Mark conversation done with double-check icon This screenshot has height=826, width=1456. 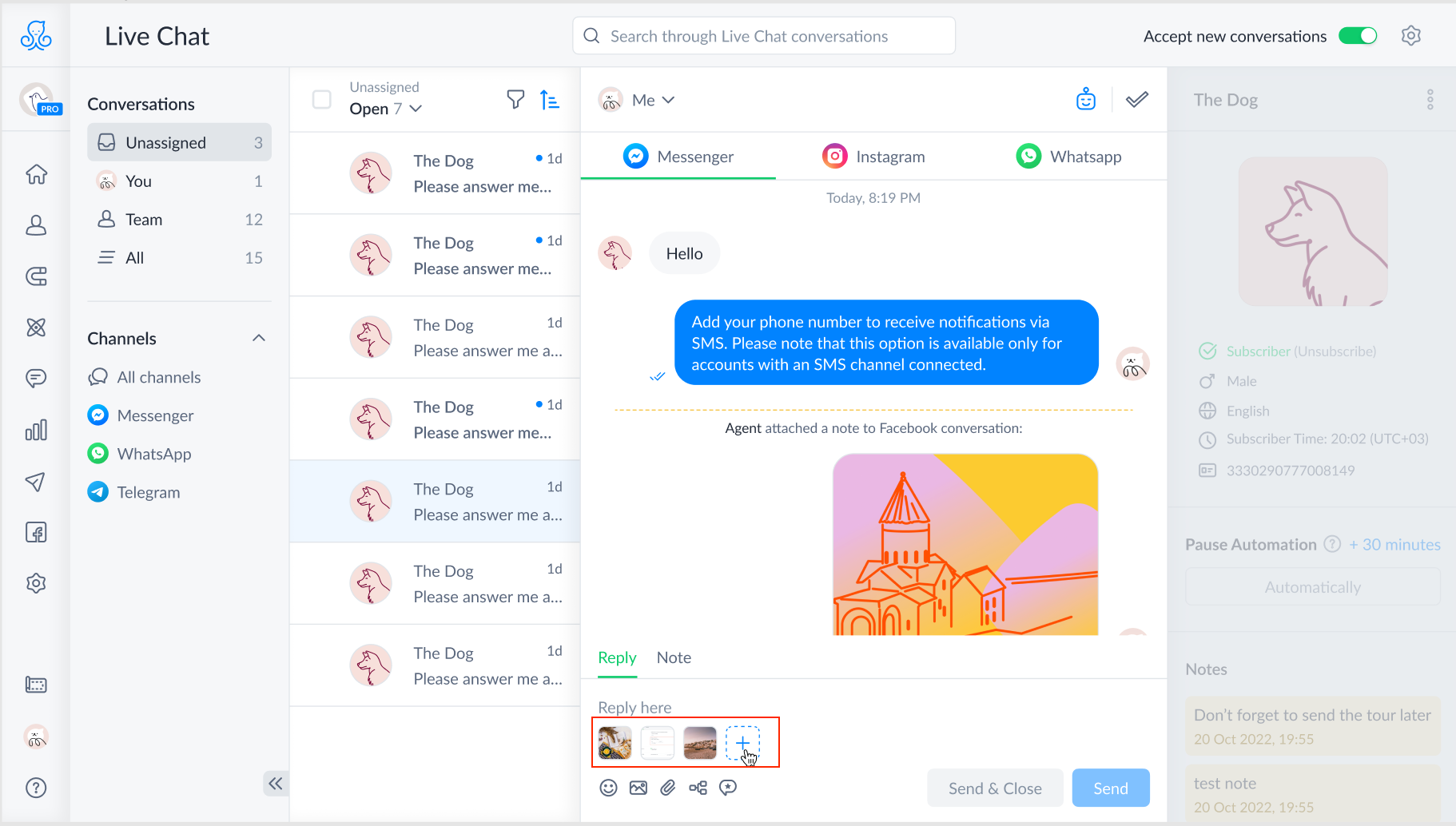(1137, 99)
